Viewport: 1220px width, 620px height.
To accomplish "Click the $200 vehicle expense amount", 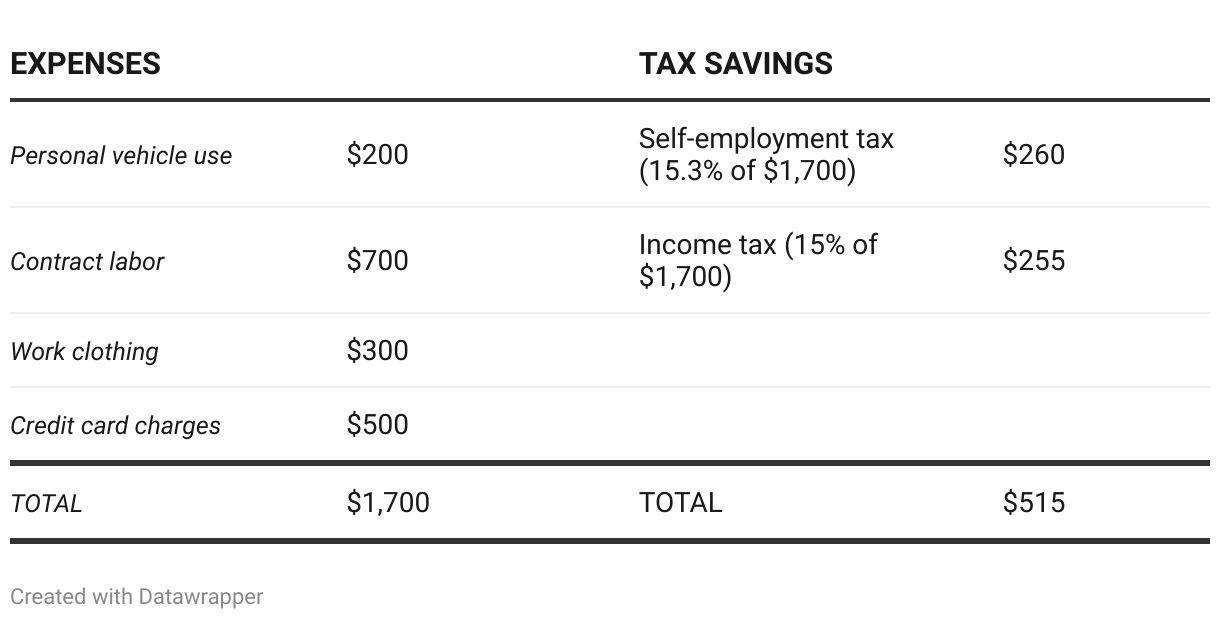I will pyautogui.click(x=377, y=155).
